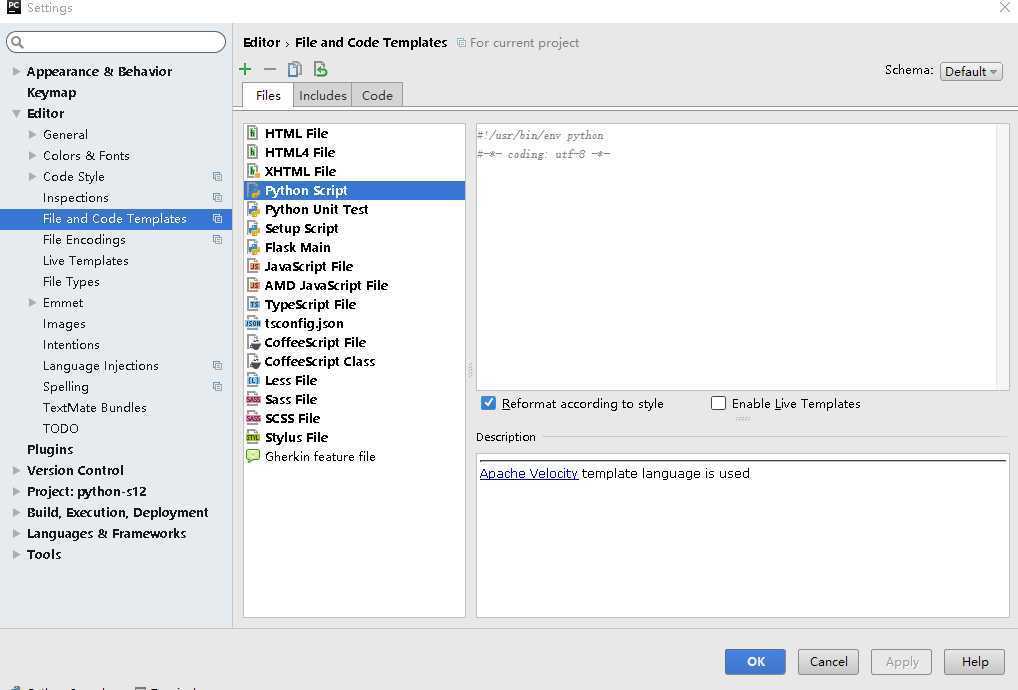Close the Settings dialog window
This screenshot has height=690, width=1018.
point(1004,7)
